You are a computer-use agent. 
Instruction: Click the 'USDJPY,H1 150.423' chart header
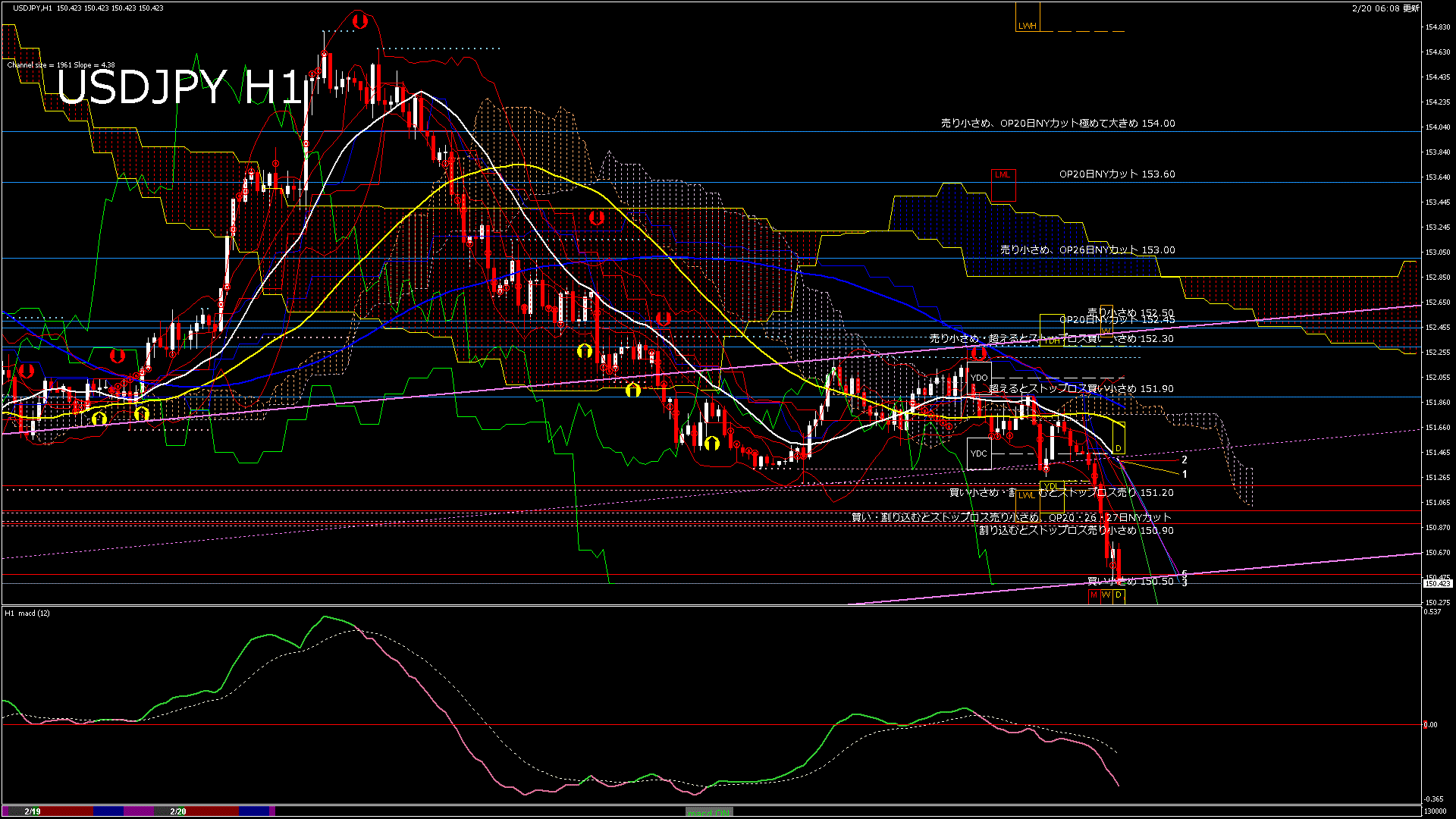tap(88, 8)
